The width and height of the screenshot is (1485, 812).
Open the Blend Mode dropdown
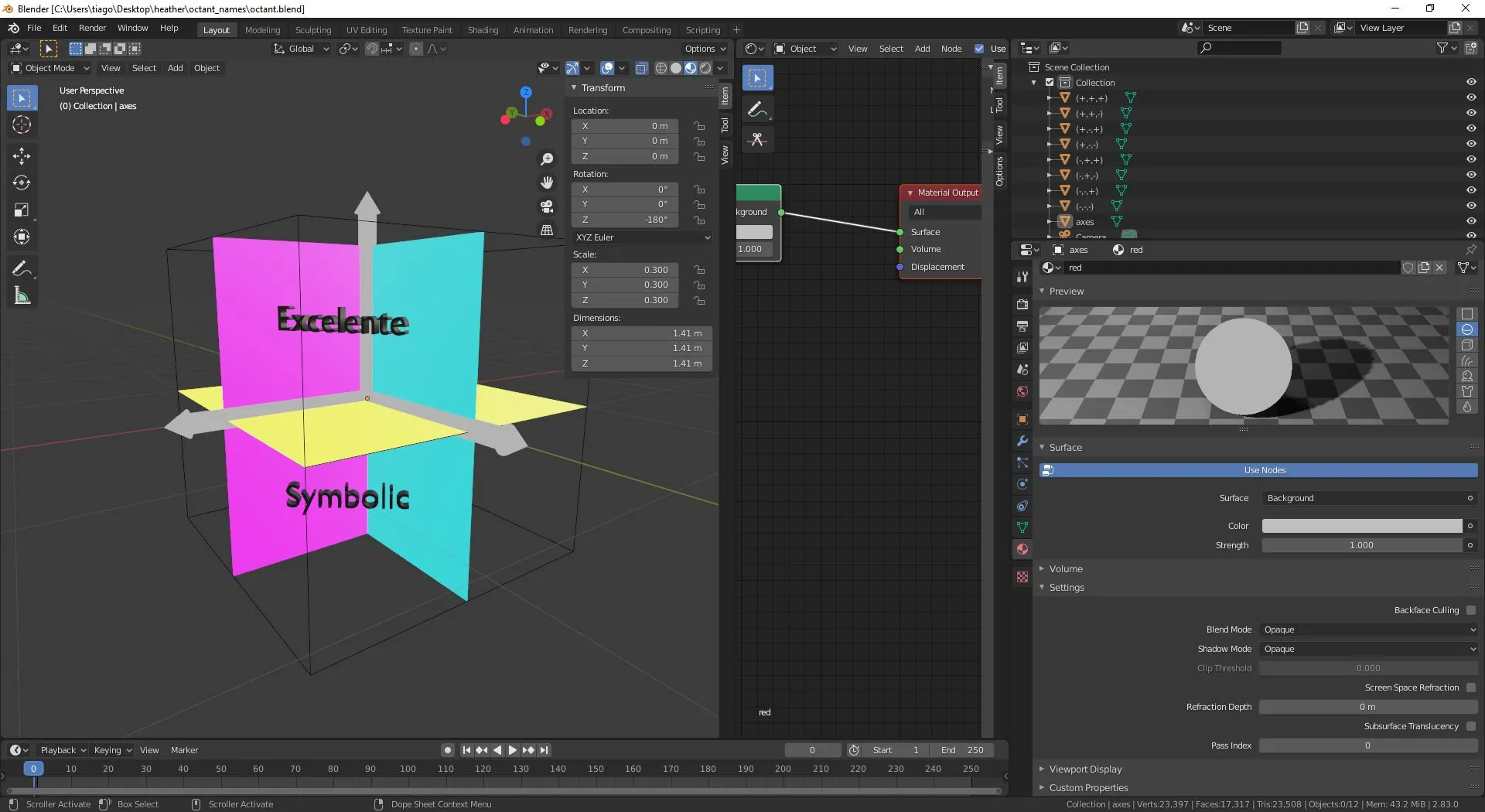pyautogui.click(x=1369, y=629)
